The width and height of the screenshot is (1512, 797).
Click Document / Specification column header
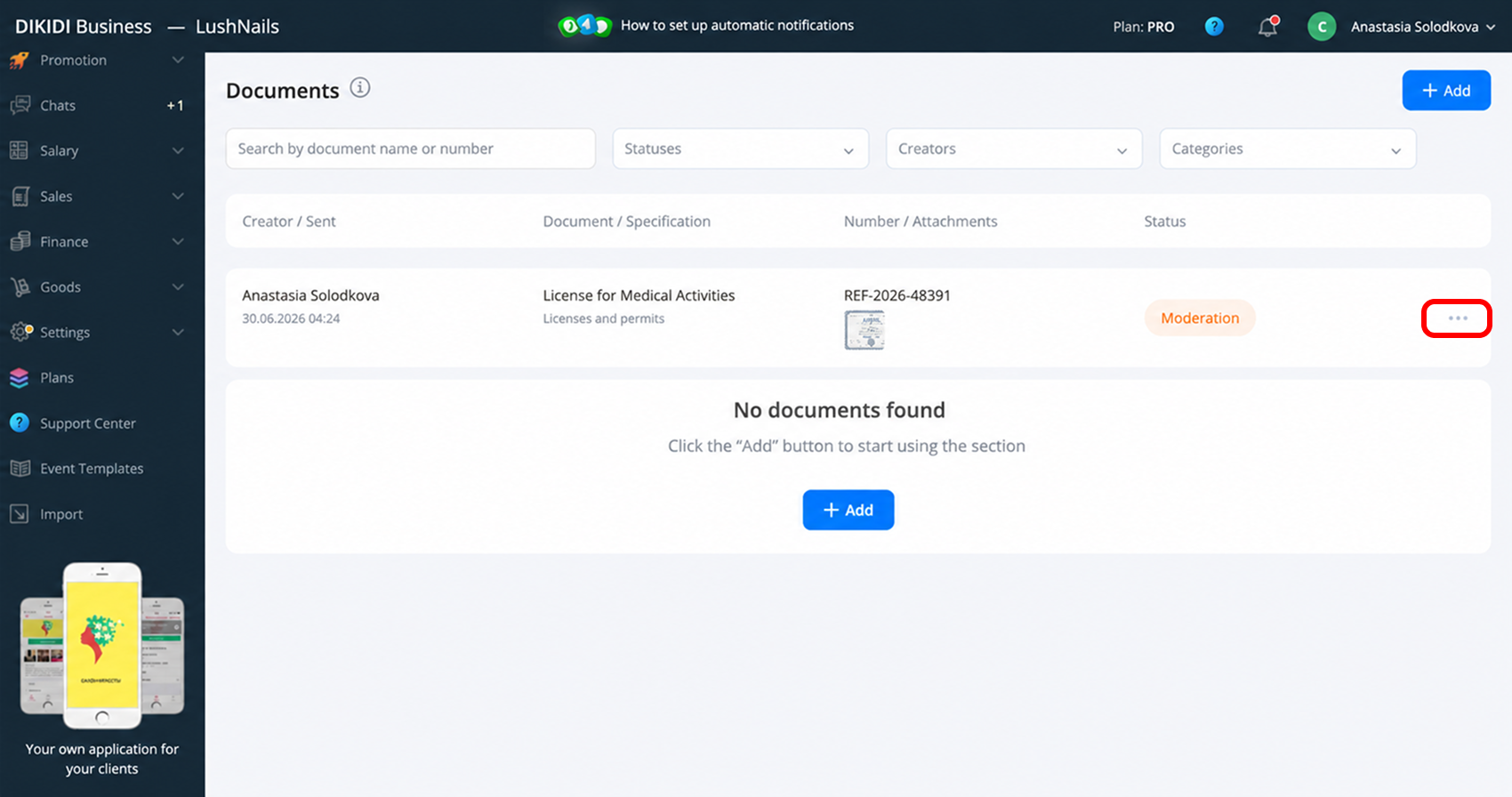pyautogui.click(x=627, y=221)
